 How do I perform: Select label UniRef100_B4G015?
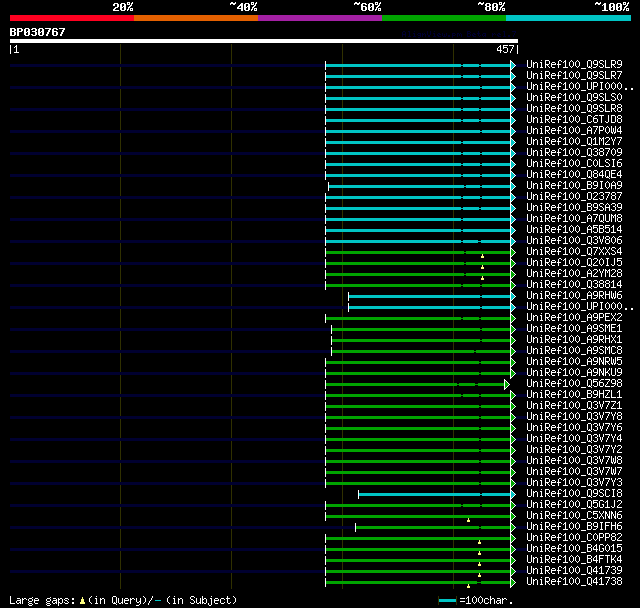pos(574,549)
